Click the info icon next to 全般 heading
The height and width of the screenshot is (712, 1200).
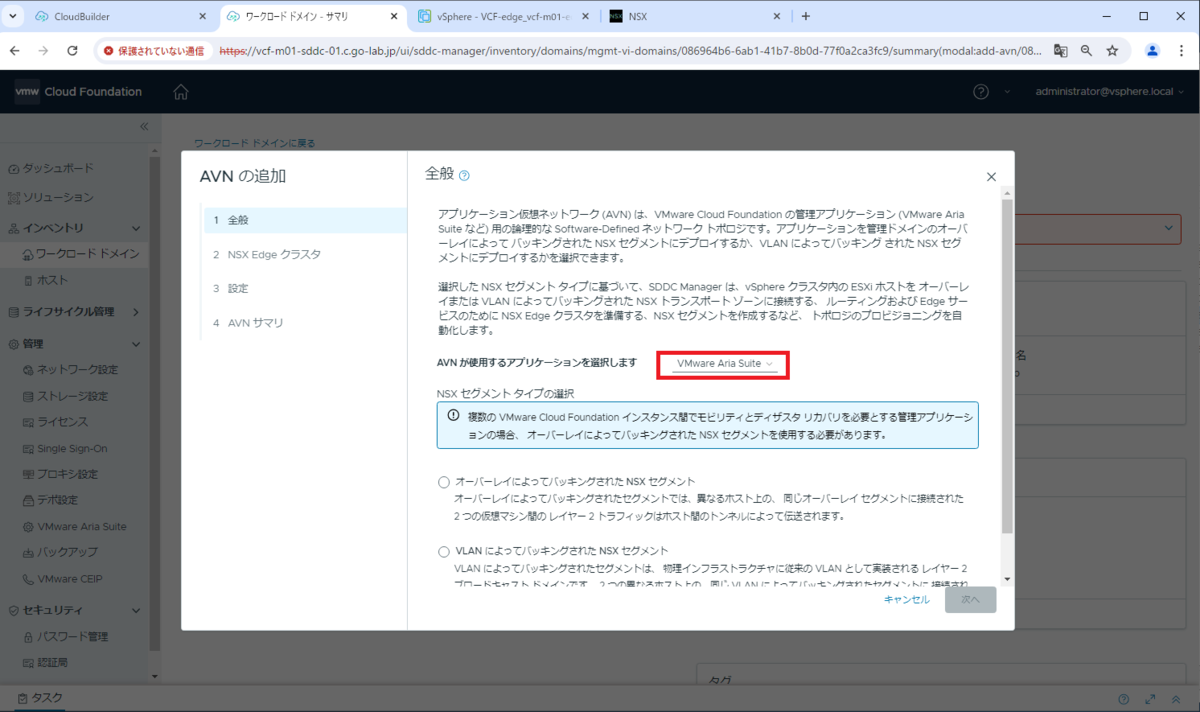(x=464, y=175)
